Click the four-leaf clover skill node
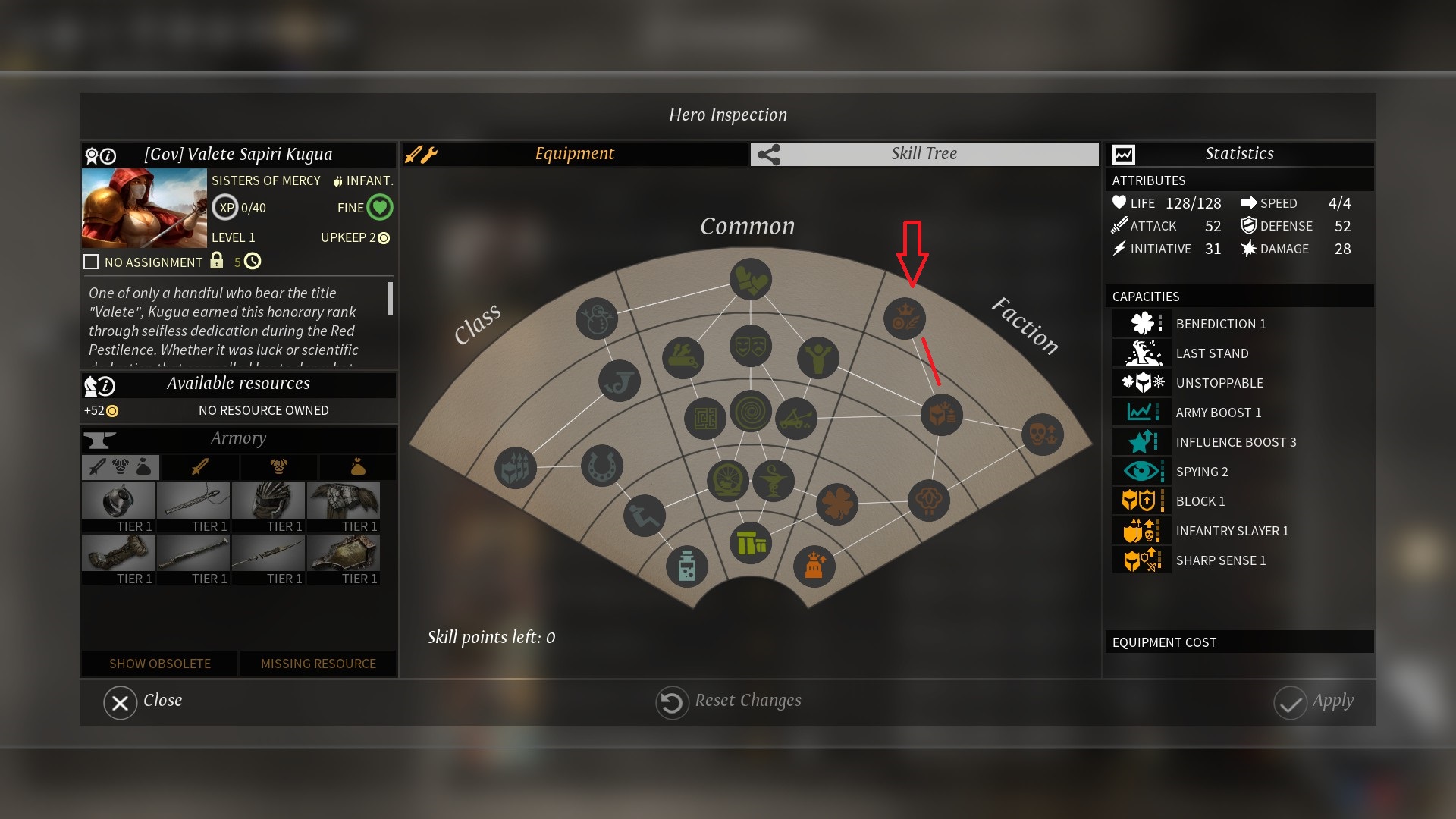The width and height of the screenshot is (1456, 819). pyautogui.click(x=837, y=504)
